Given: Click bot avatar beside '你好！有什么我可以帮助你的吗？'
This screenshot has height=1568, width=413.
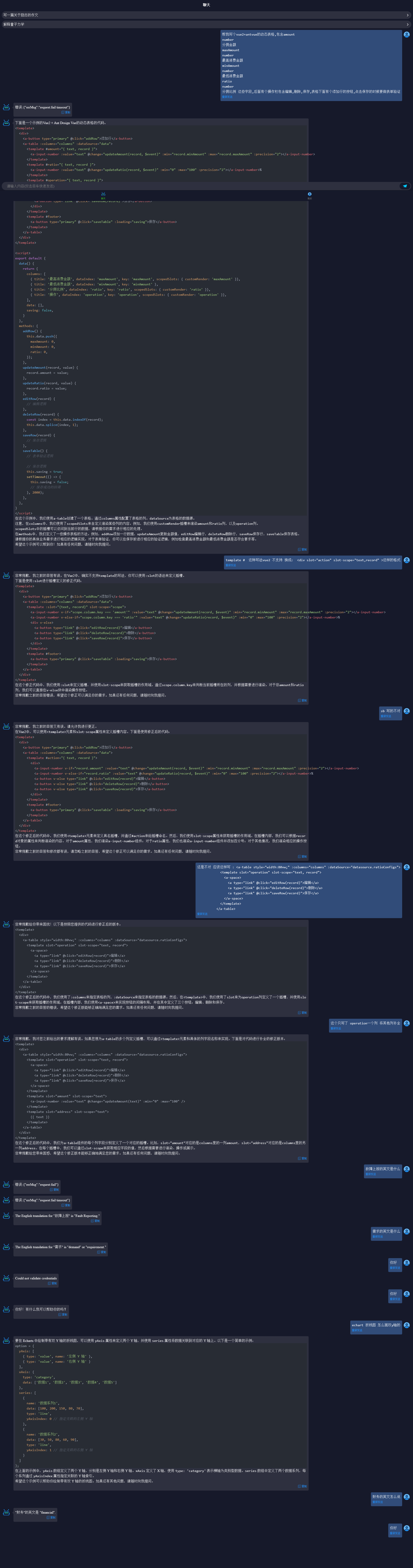Looking at the screenshot, I should tap(6, 1309).
